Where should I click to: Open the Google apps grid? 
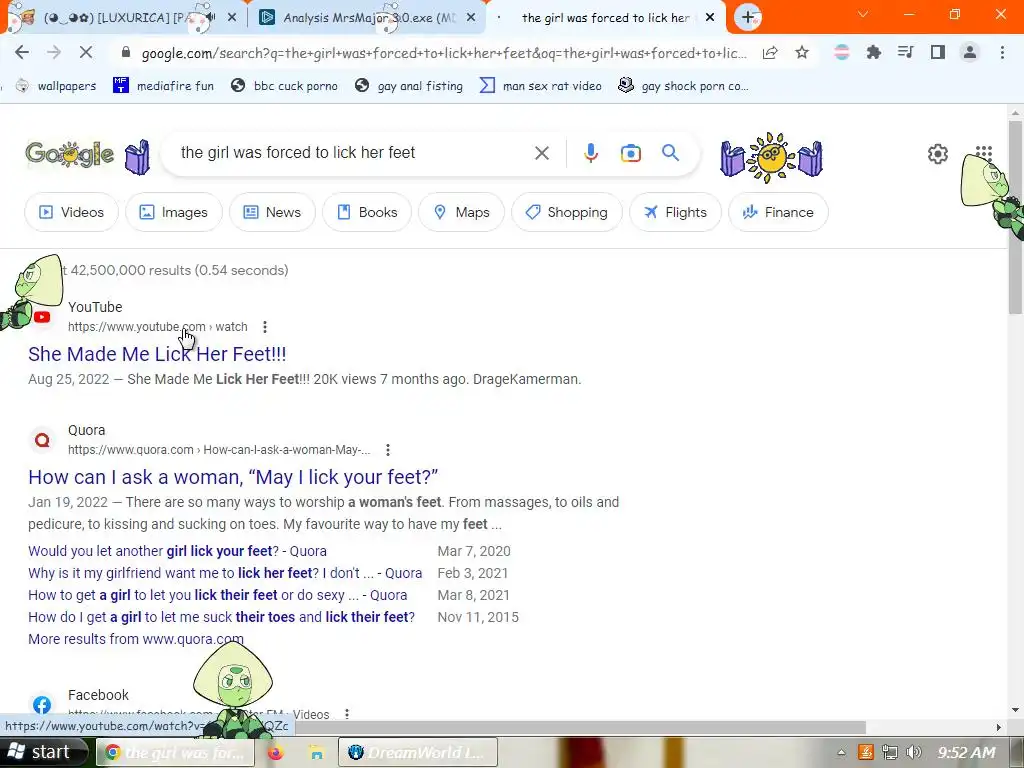click(984, 154)
